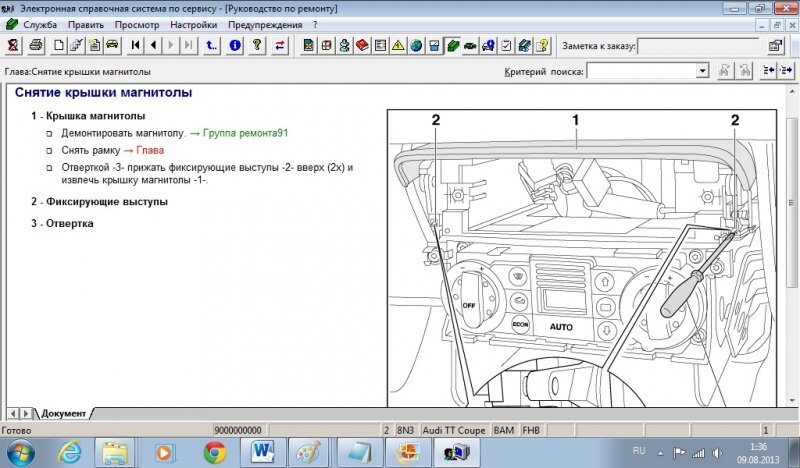Click the 9000000000 status bar number
This screenshot has width=800, height=468.
click(238, 430)
